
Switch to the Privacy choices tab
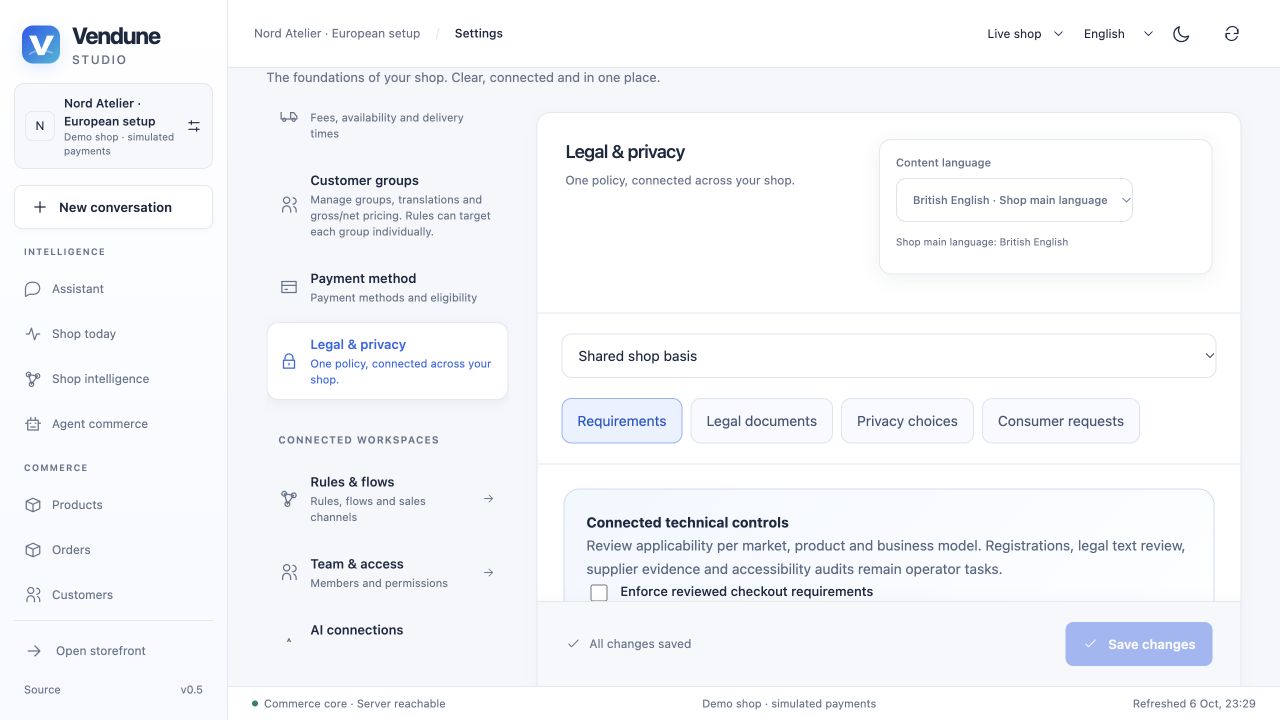907,421
